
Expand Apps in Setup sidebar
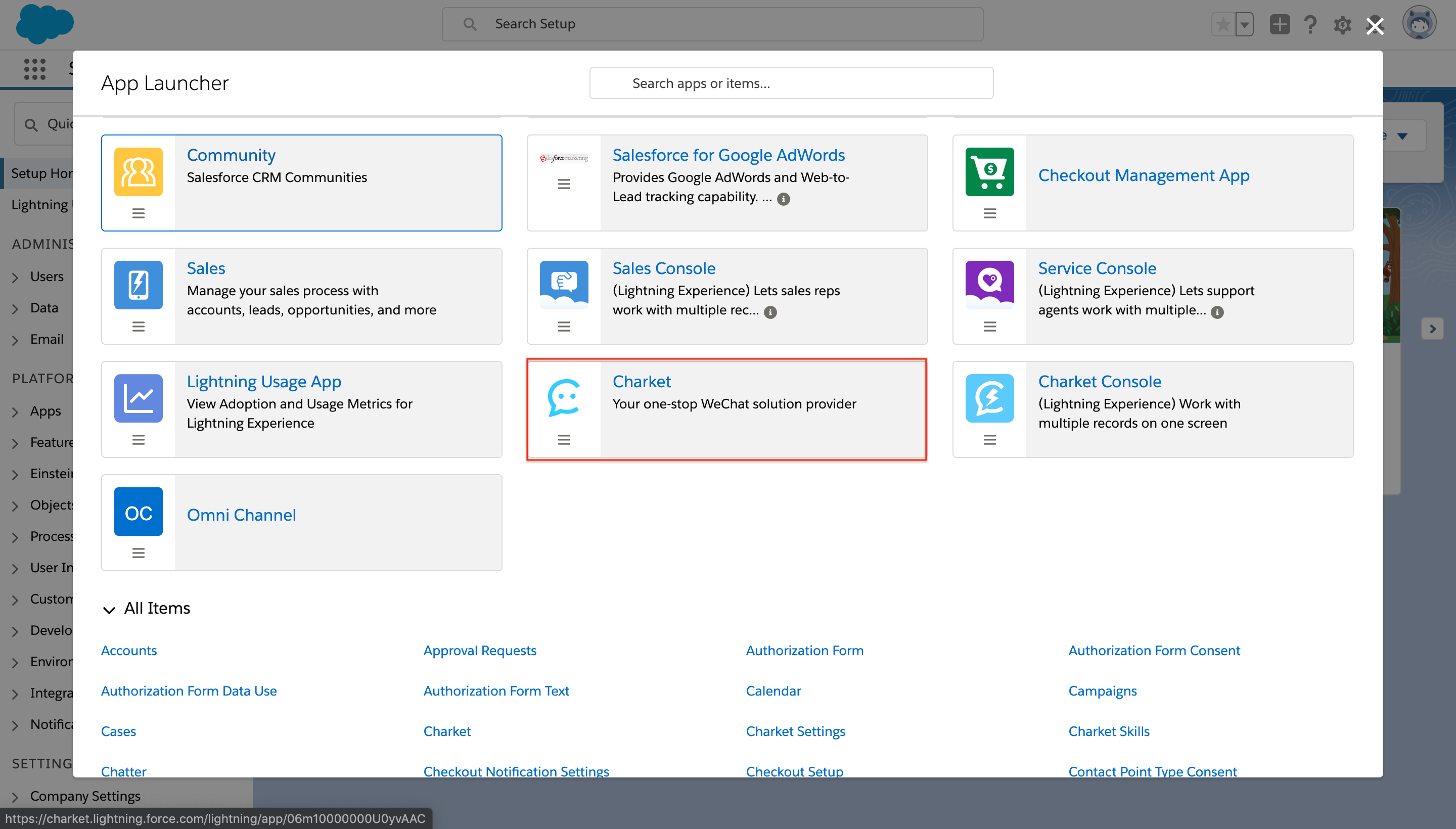[x=15, y=411]
